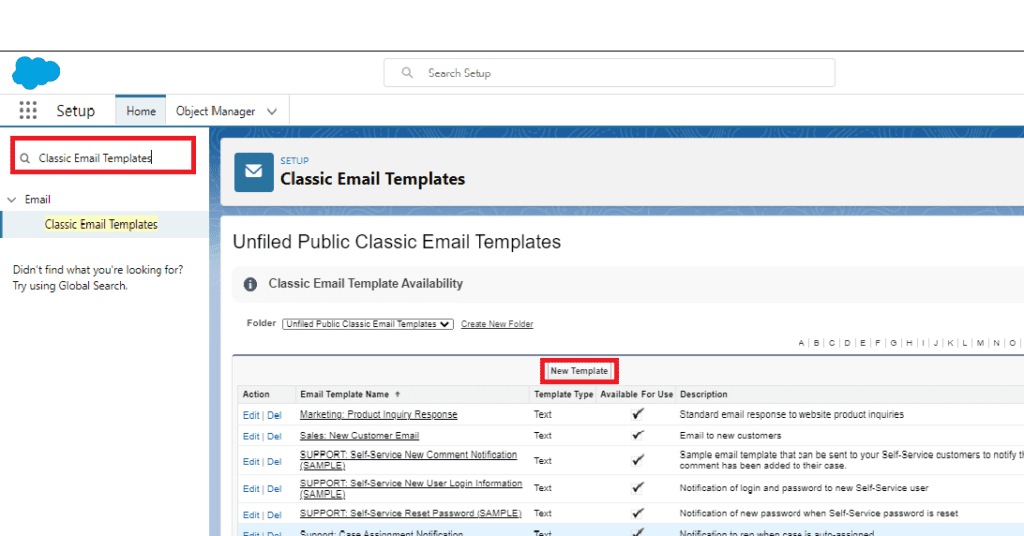Click 'Email to new customers' description
This screenshot has height=536, width=1024.
coord(730,435)
